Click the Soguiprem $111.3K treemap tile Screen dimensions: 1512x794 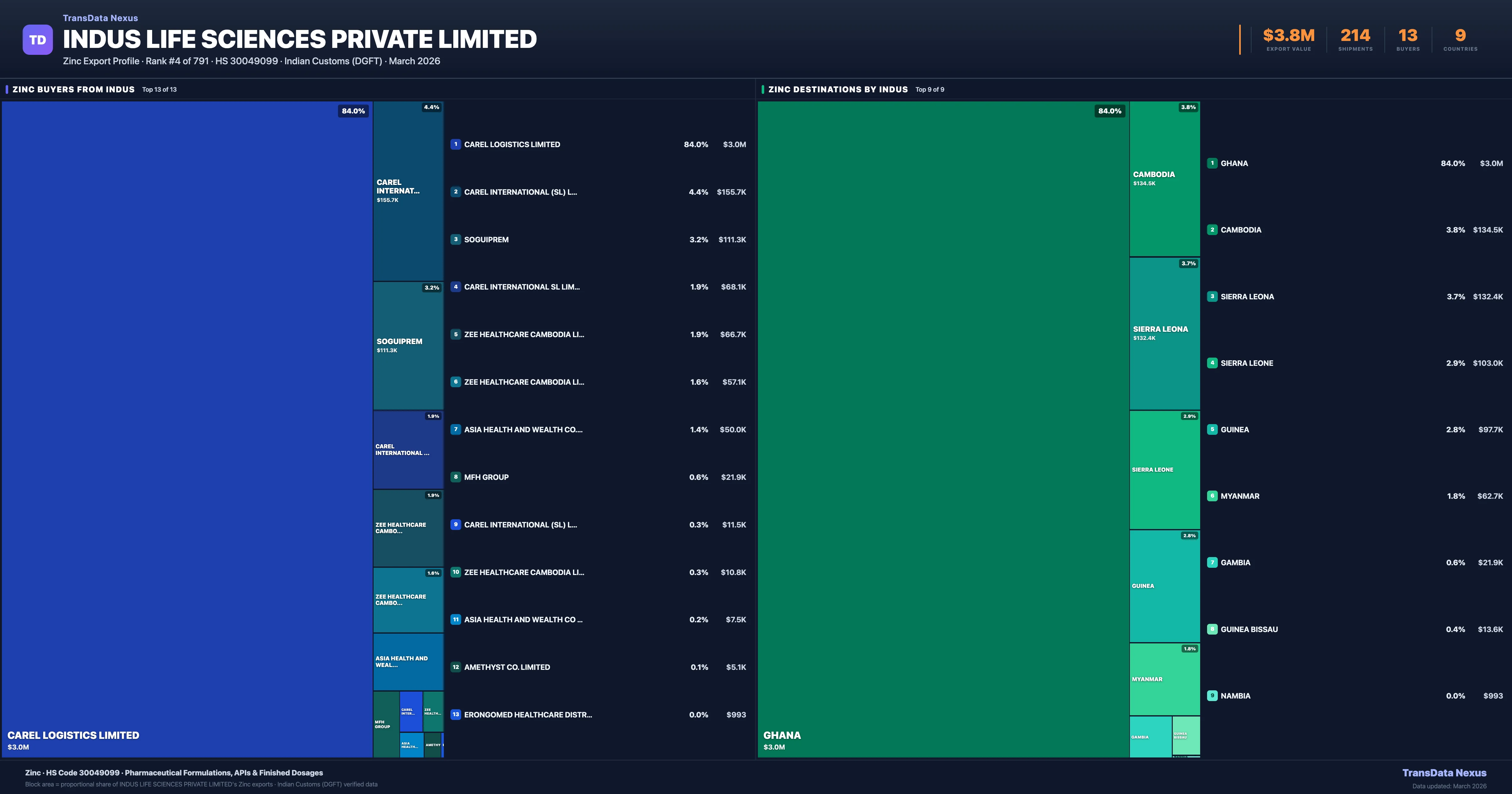click(408, 345)
